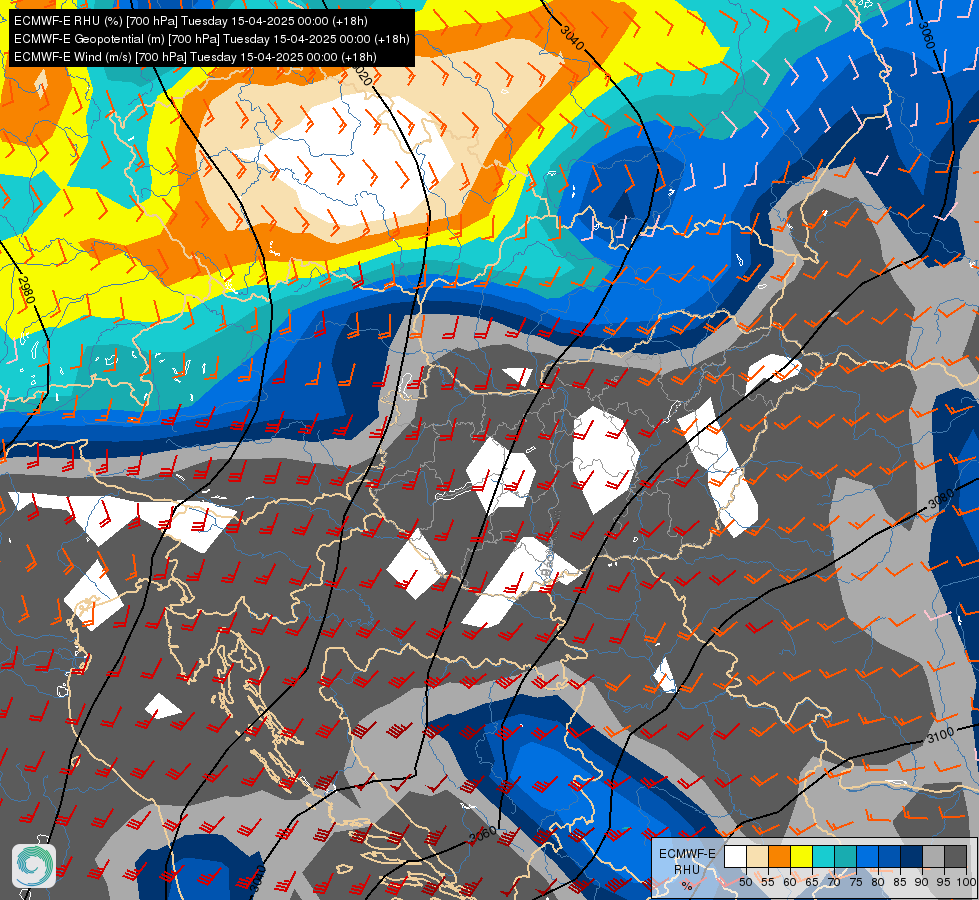This screenshot has width=979, height=900.
Task: Click legend tick label 50
Action: pyautogui.click(x=745, y=882)
